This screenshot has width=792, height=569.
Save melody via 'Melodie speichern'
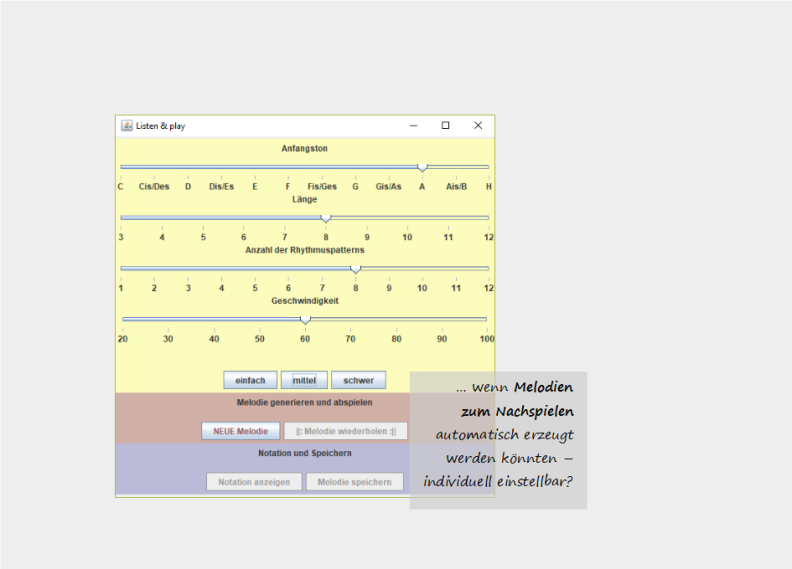click(355, 482)
